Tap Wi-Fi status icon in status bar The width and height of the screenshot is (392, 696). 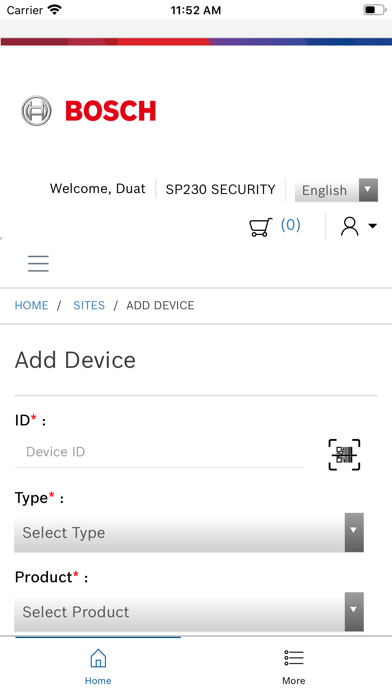(55, 10)
